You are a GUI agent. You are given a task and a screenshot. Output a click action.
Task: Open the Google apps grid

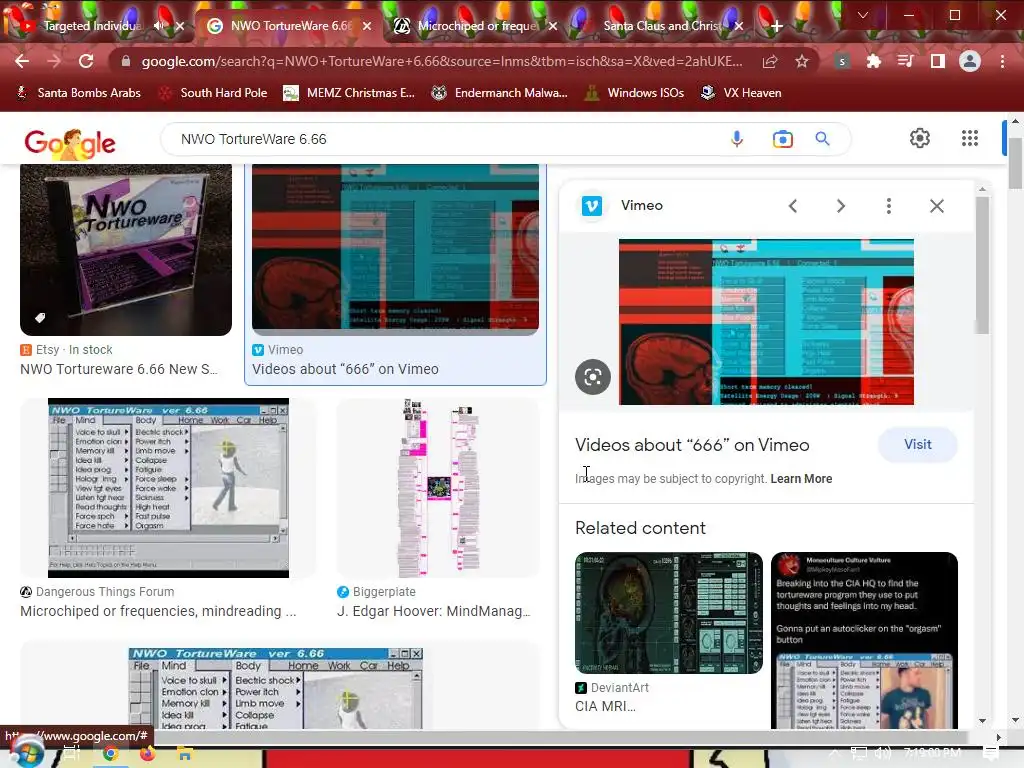(970, 138)
